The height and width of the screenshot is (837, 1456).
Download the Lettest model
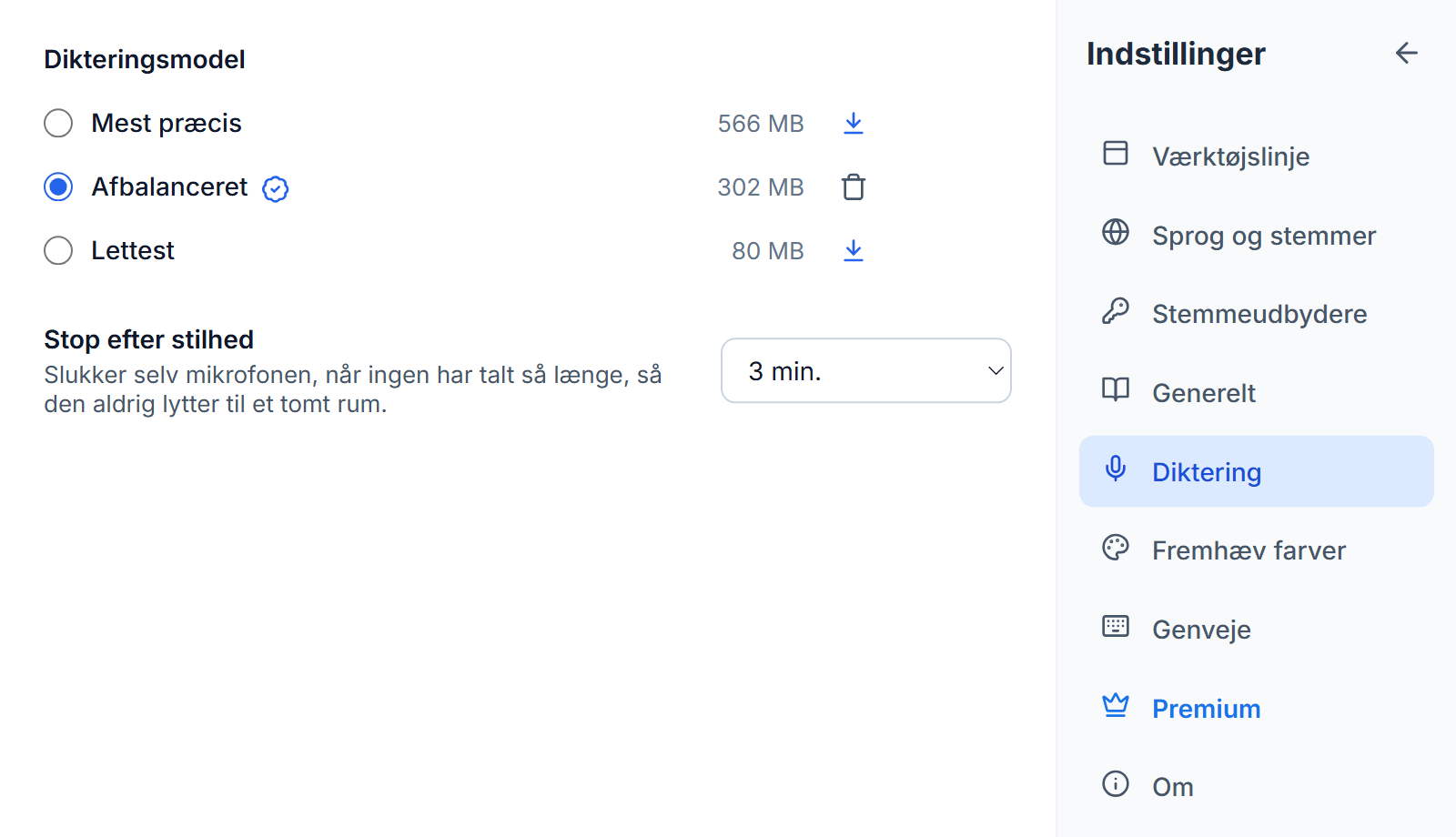(x=853, y=250)
